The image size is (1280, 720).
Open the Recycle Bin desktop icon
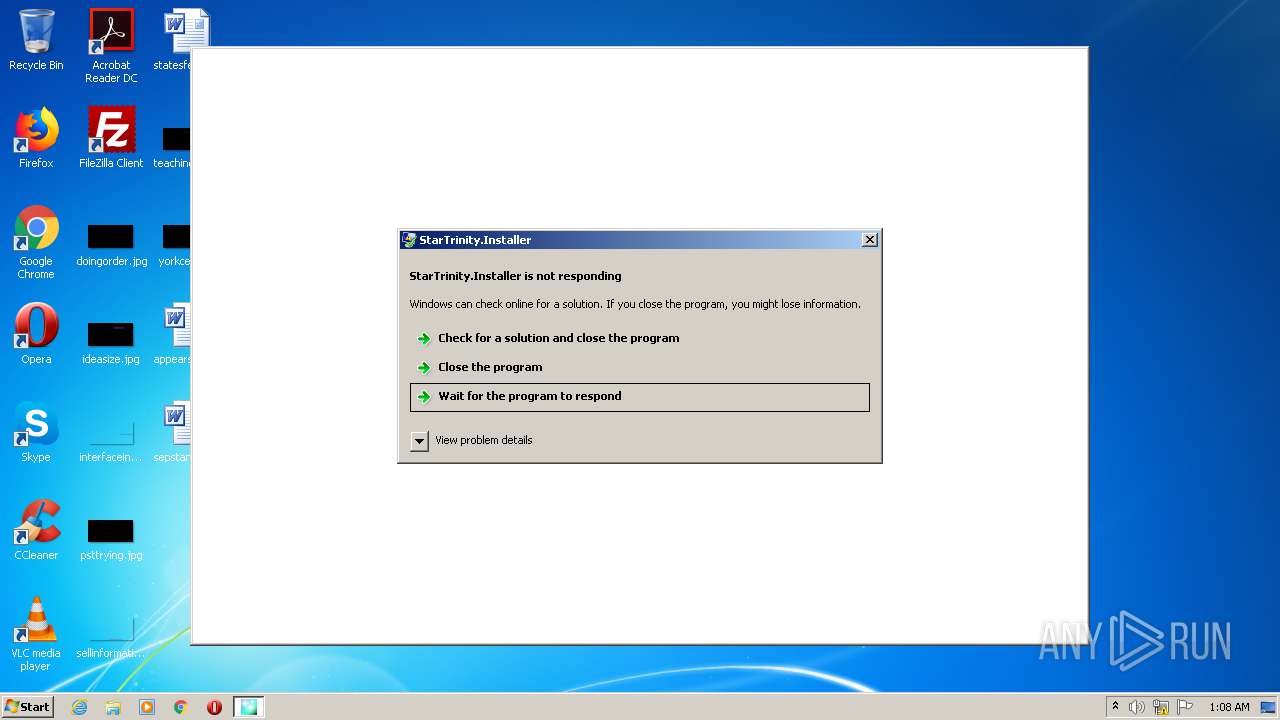point(36,40)
